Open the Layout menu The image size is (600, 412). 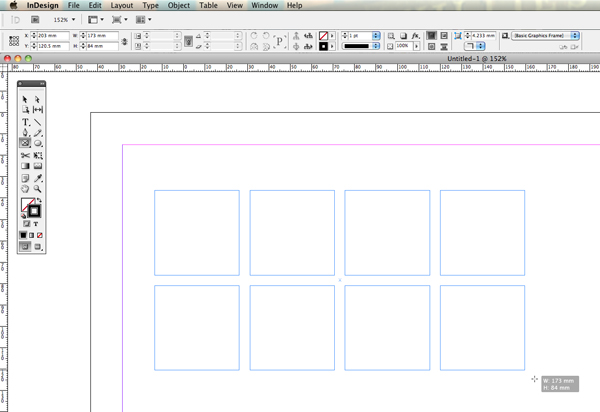click(122, 5)
